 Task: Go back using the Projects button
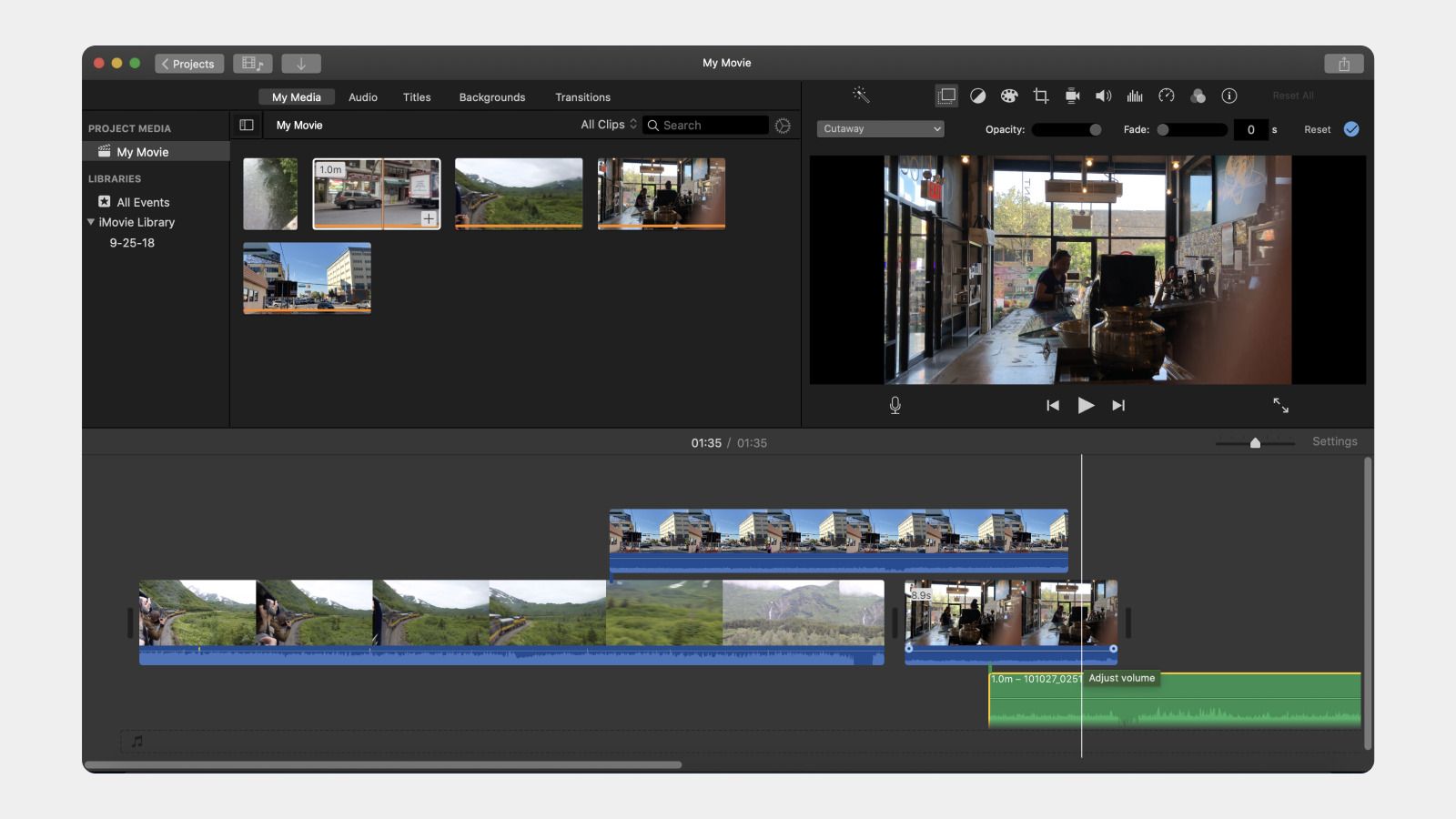(x=189, y=63)
